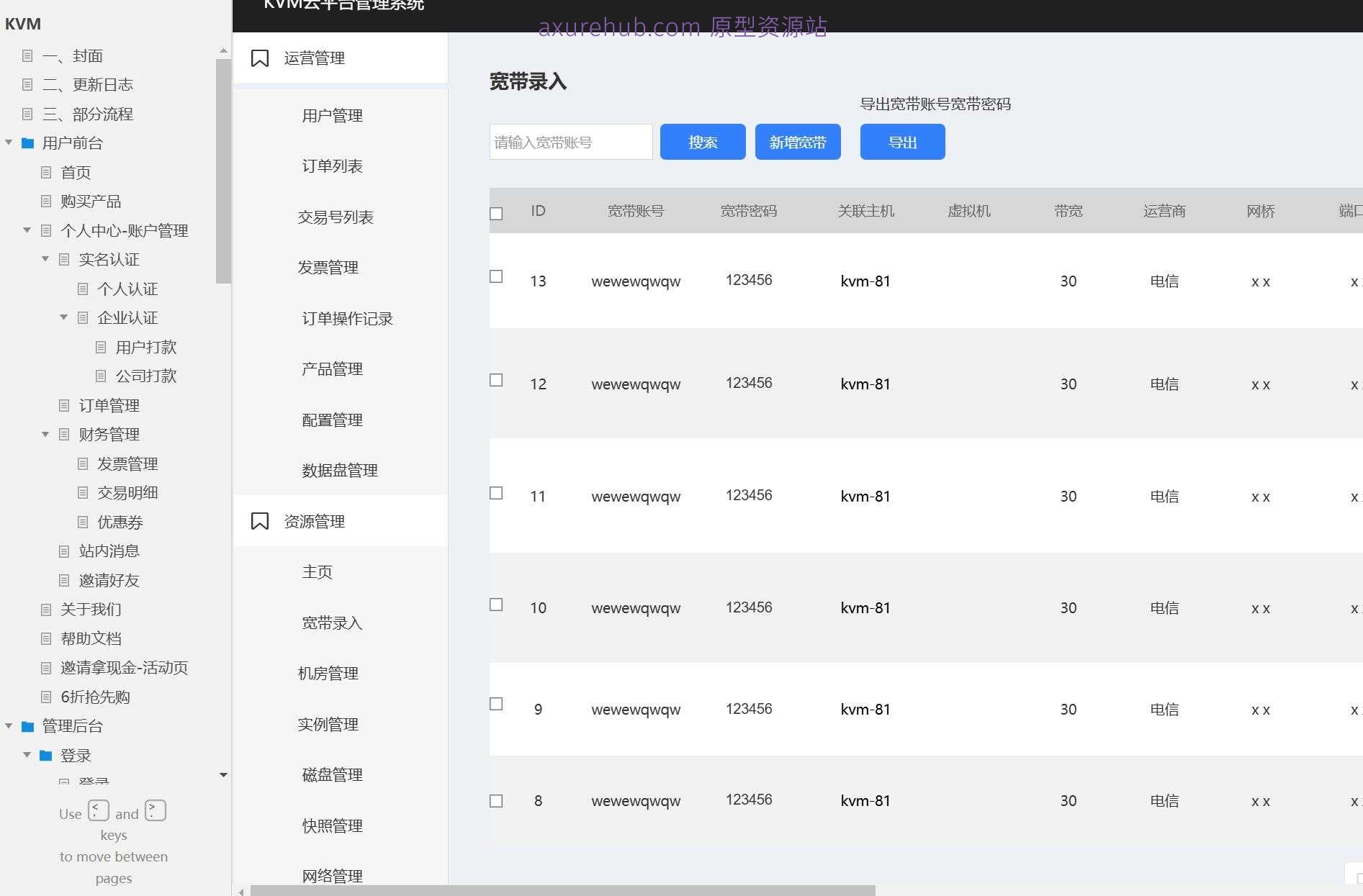Click the bookmark icon beside 运营管理
The image size is (1363, 896).
click(260, 58)
